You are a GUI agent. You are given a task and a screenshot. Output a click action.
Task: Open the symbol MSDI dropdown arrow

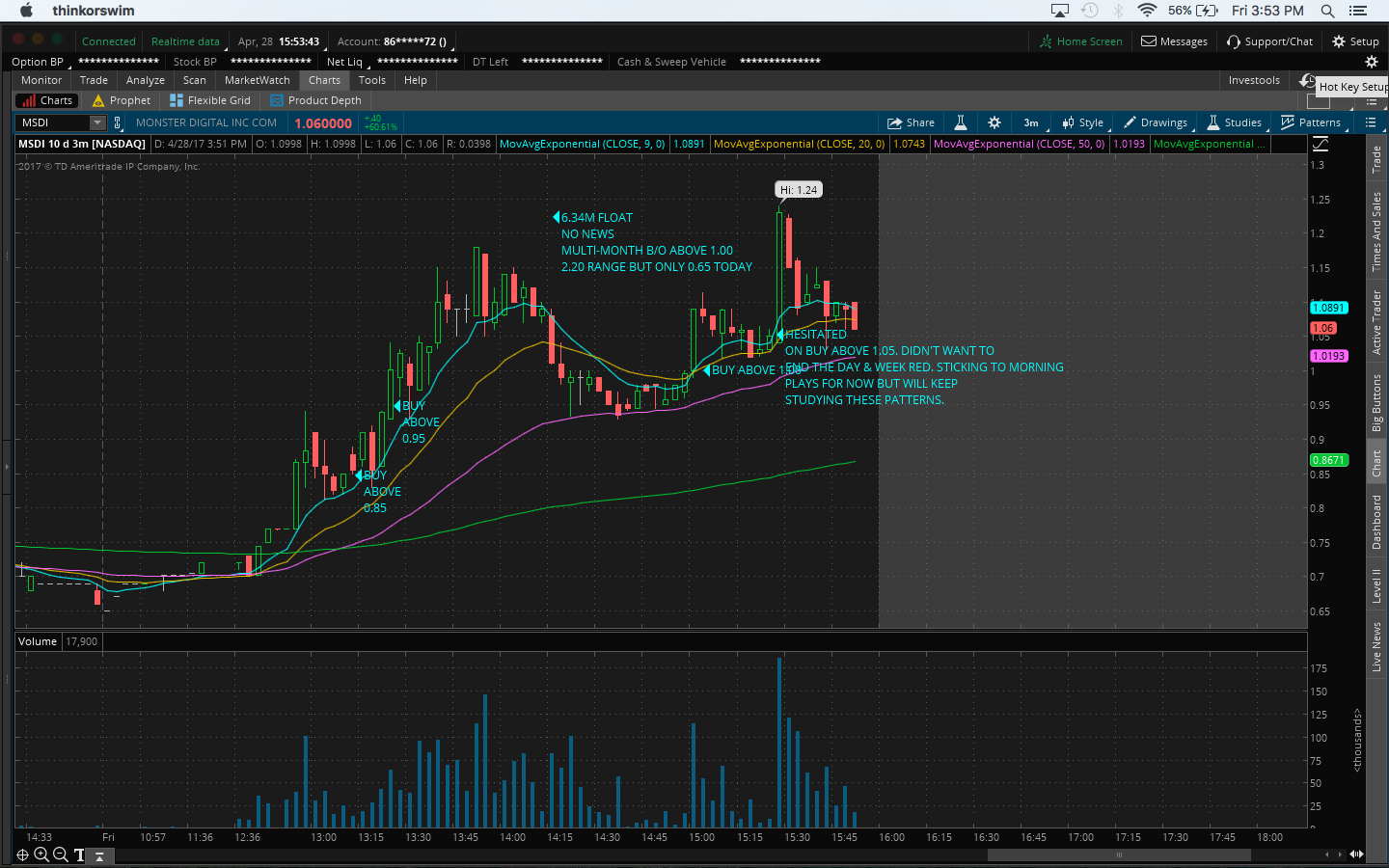pyautogui.click(x=97, y=122)
